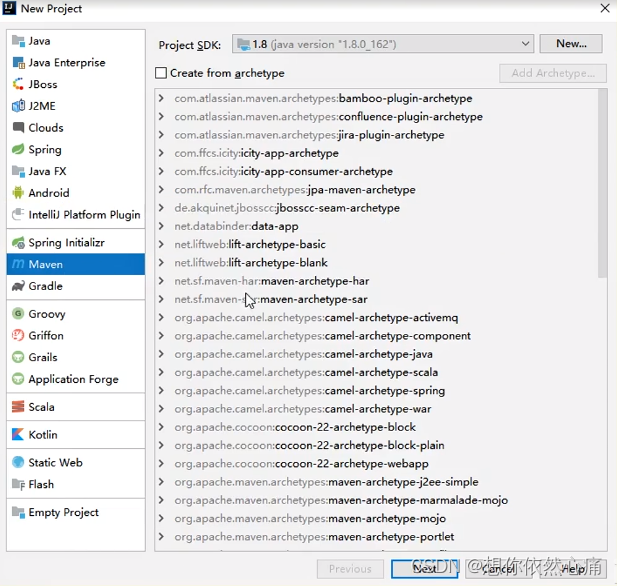Expand confluence-plugin-archetype entry
The height and width of the screenshot is (586, 617).
point(161,116)
